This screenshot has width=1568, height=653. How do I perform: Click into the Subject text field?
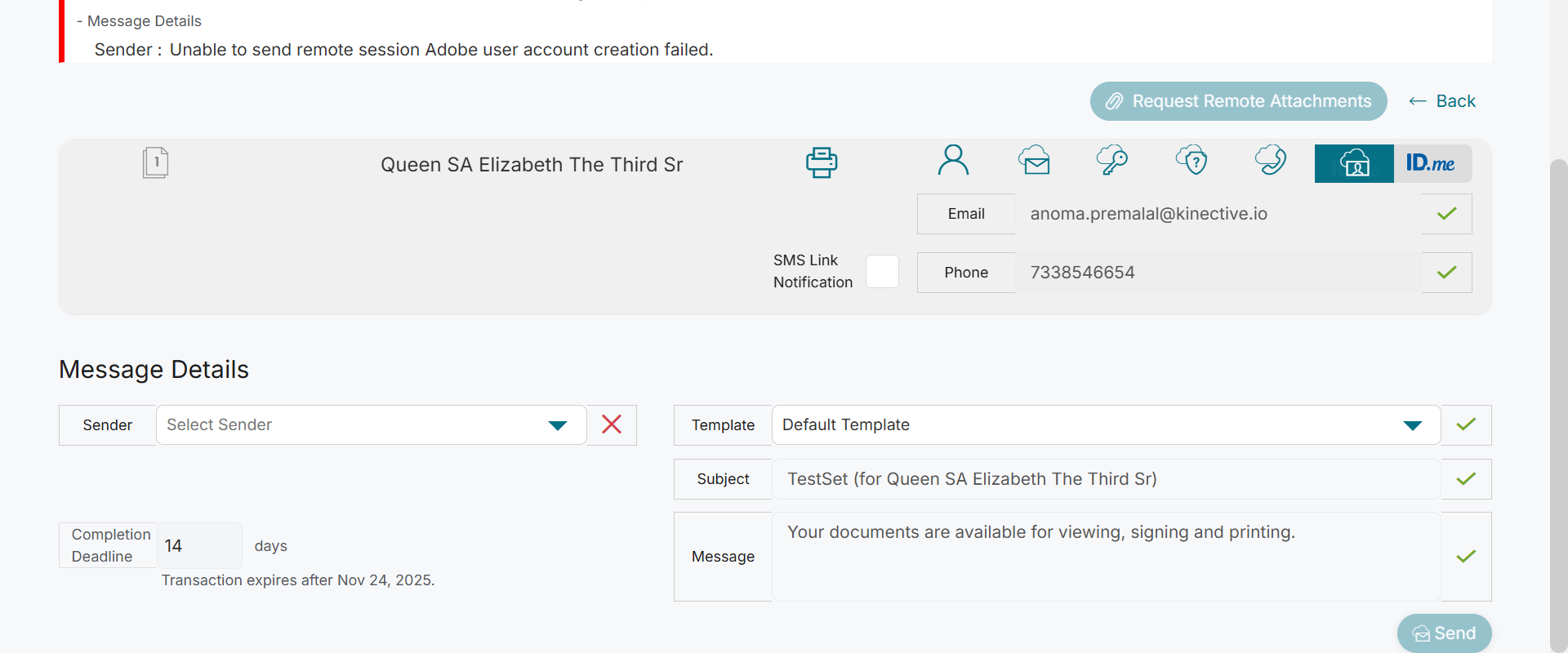coord(1106,479)
